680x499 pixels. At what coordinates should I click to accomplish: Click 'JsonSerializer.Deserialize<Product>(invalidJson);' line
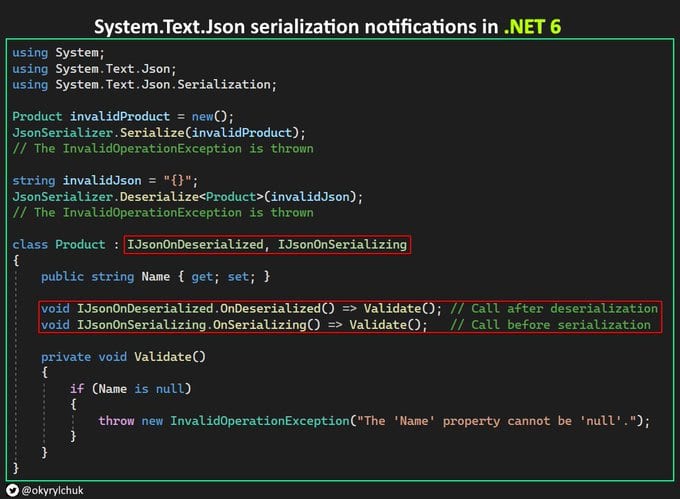187,196
